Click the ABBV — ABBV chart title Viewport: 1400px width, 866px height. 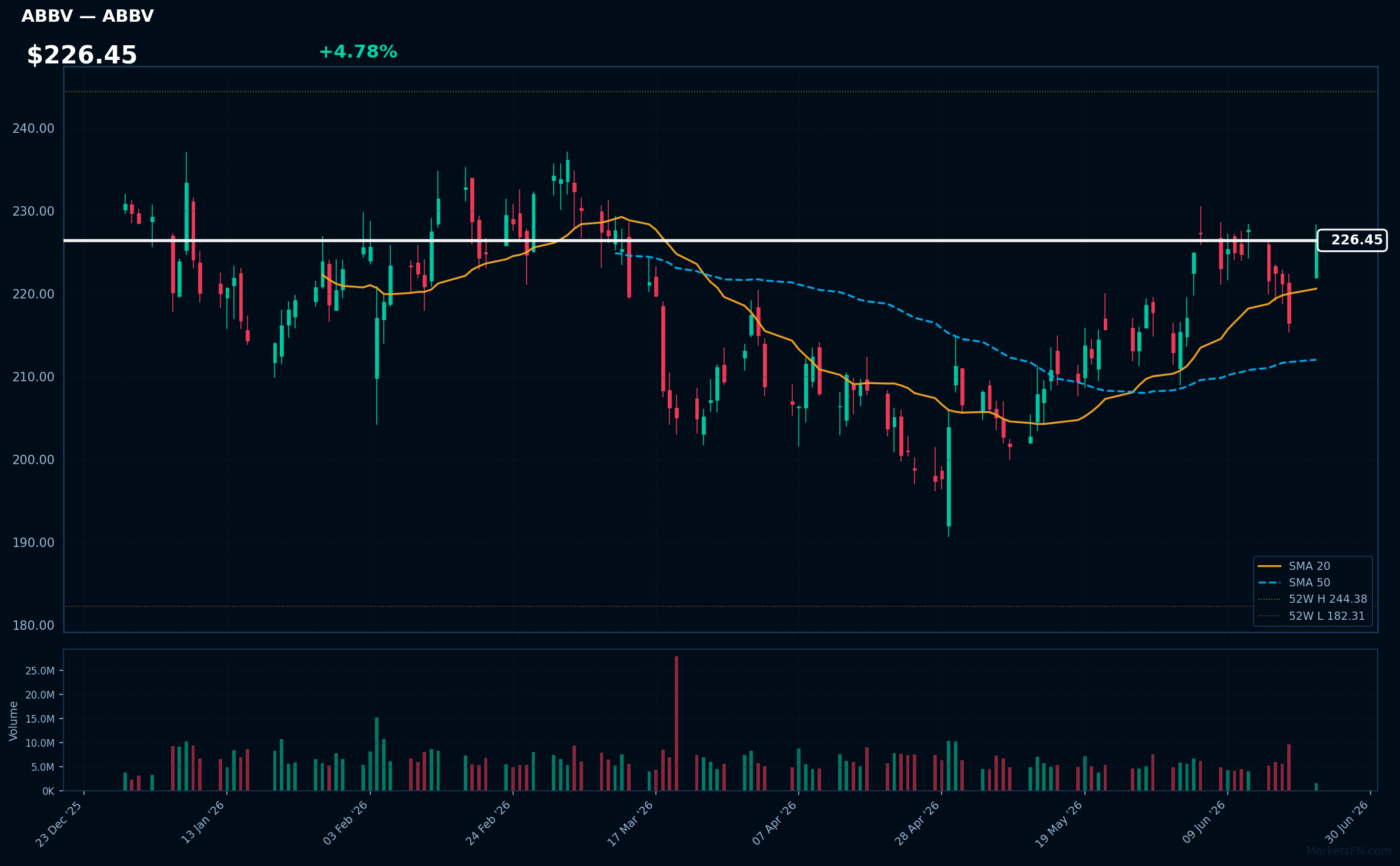88,16
